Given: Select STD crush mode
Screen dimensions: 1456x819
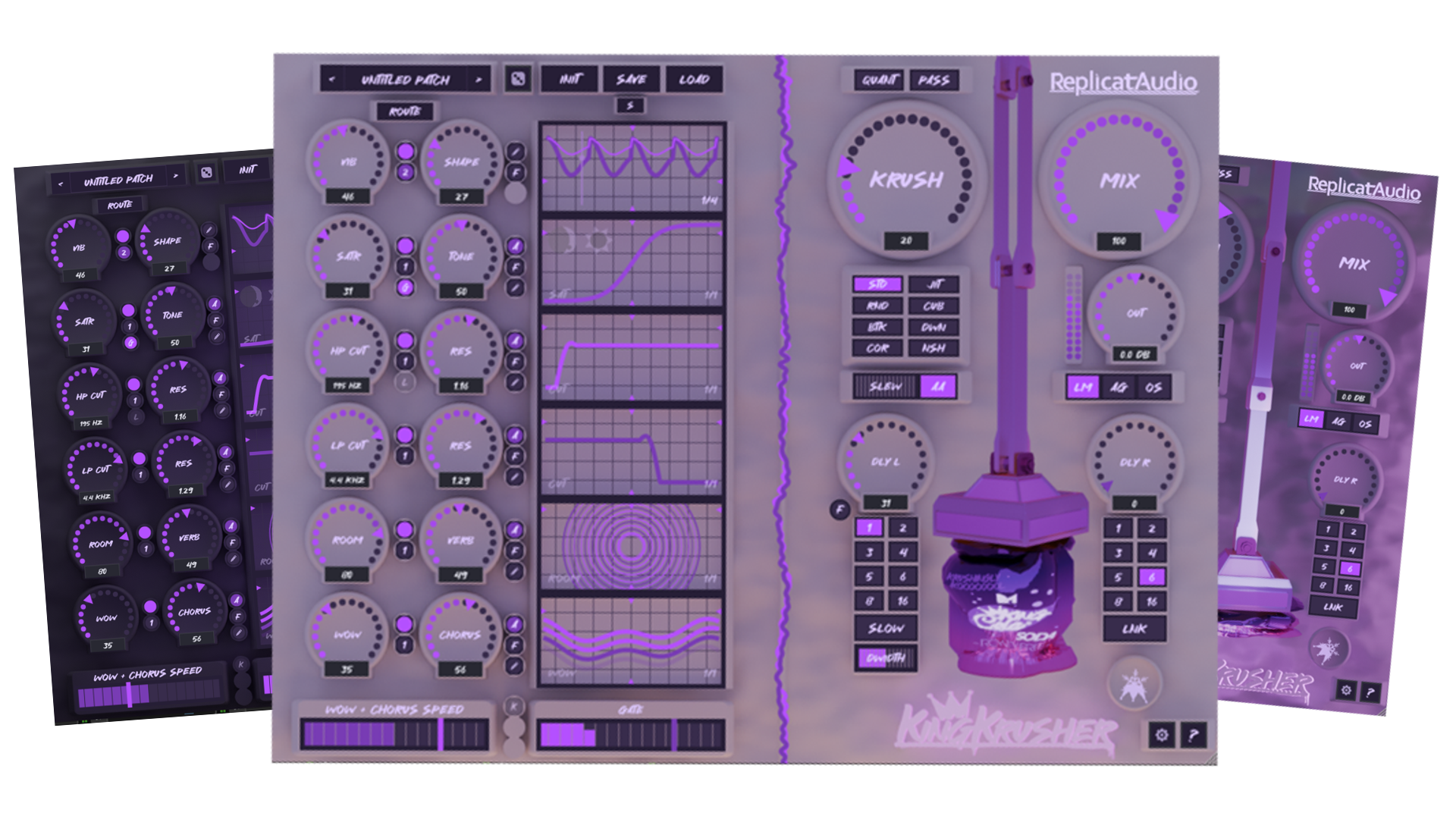Looking at the screenshot, I should tap(877, 284).
